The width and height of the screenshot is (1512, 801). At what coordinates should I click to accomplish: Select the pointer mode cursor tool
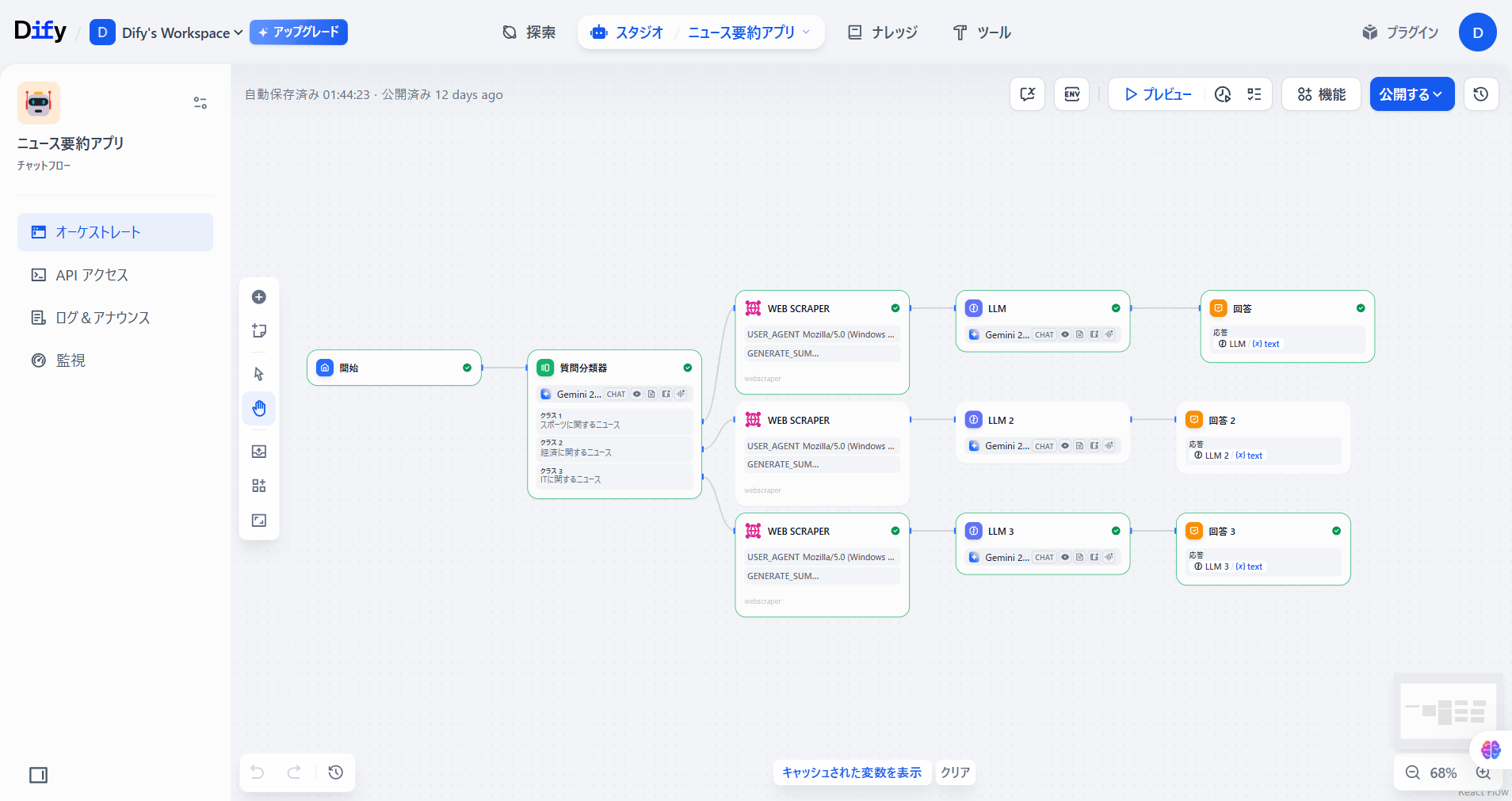[x=259, y=374]
